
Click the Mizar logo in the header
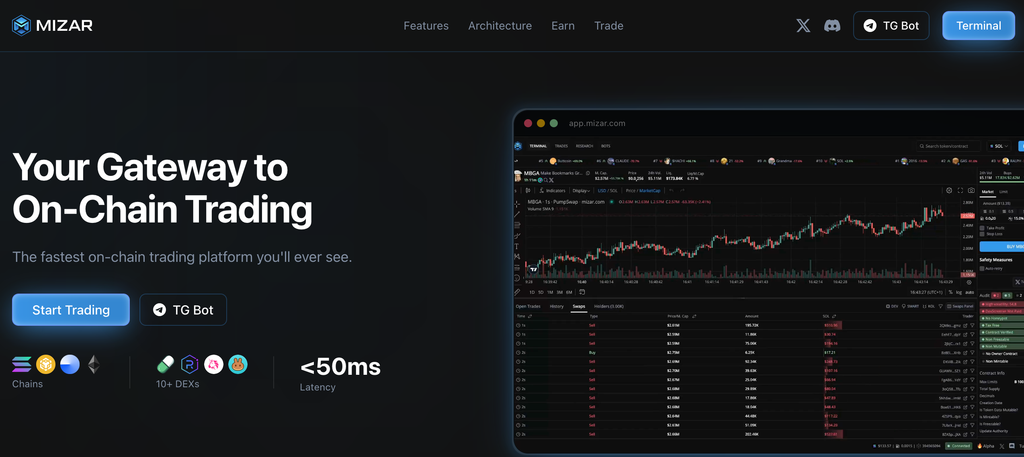tap(52, 25)
